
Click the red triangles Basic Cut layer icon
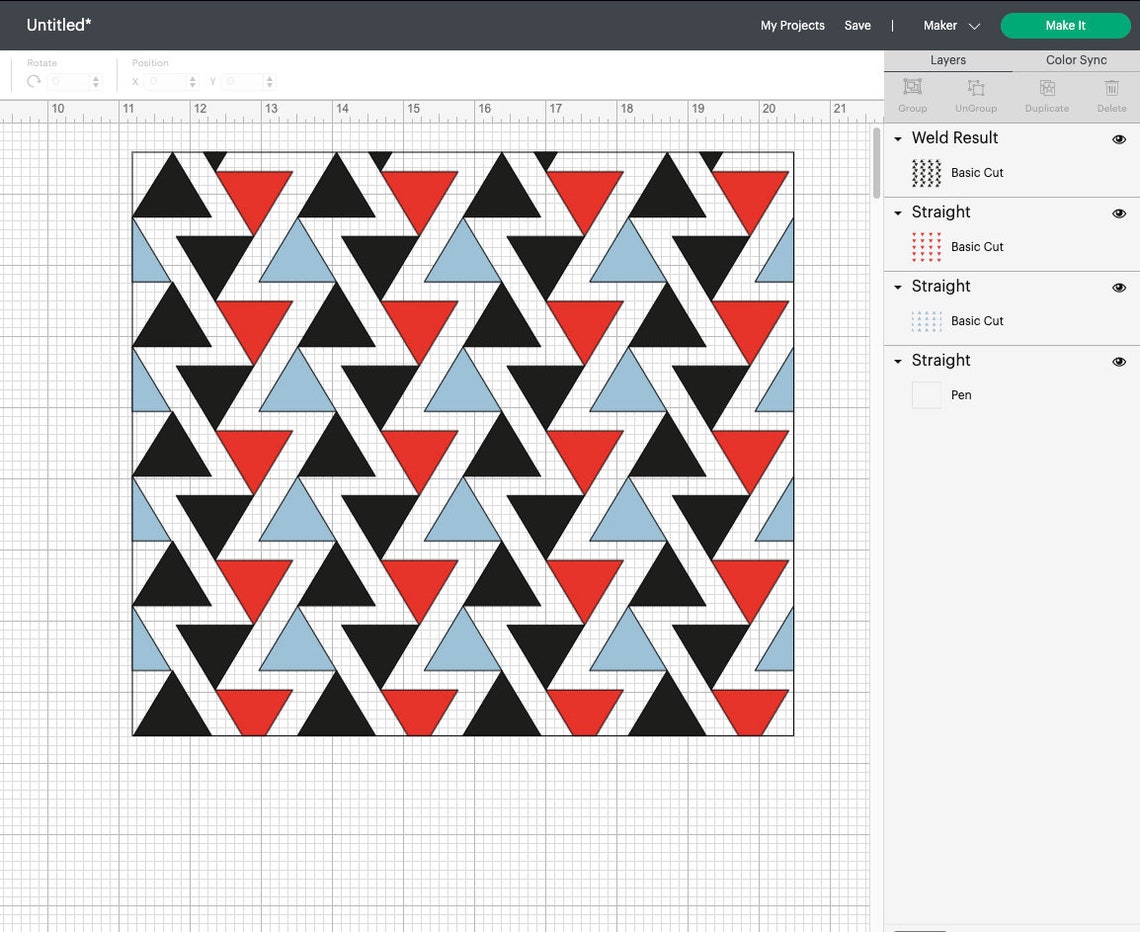(x=926, y=246)
